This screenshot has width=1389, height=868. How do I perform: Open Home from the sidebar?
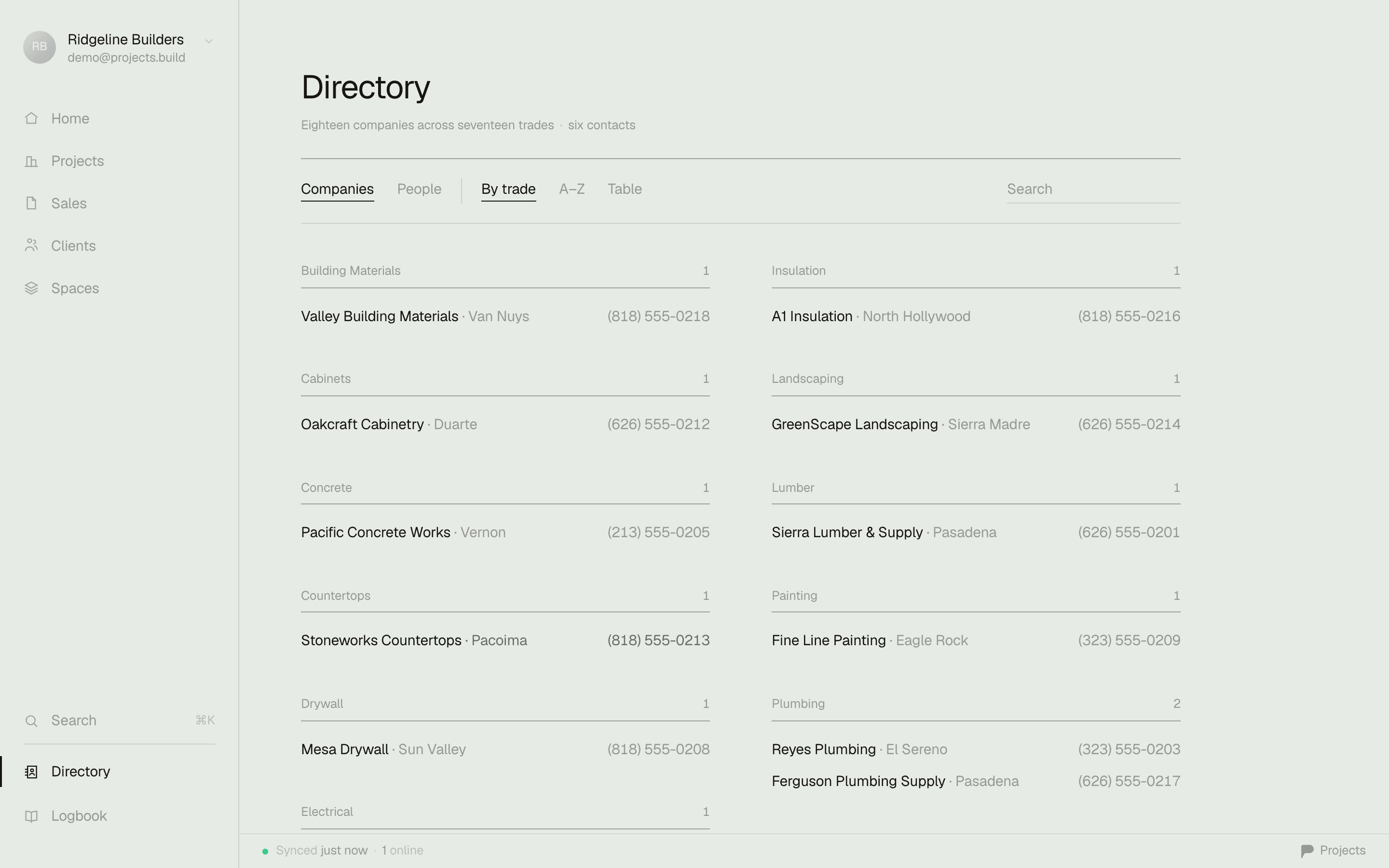point(70,118)
